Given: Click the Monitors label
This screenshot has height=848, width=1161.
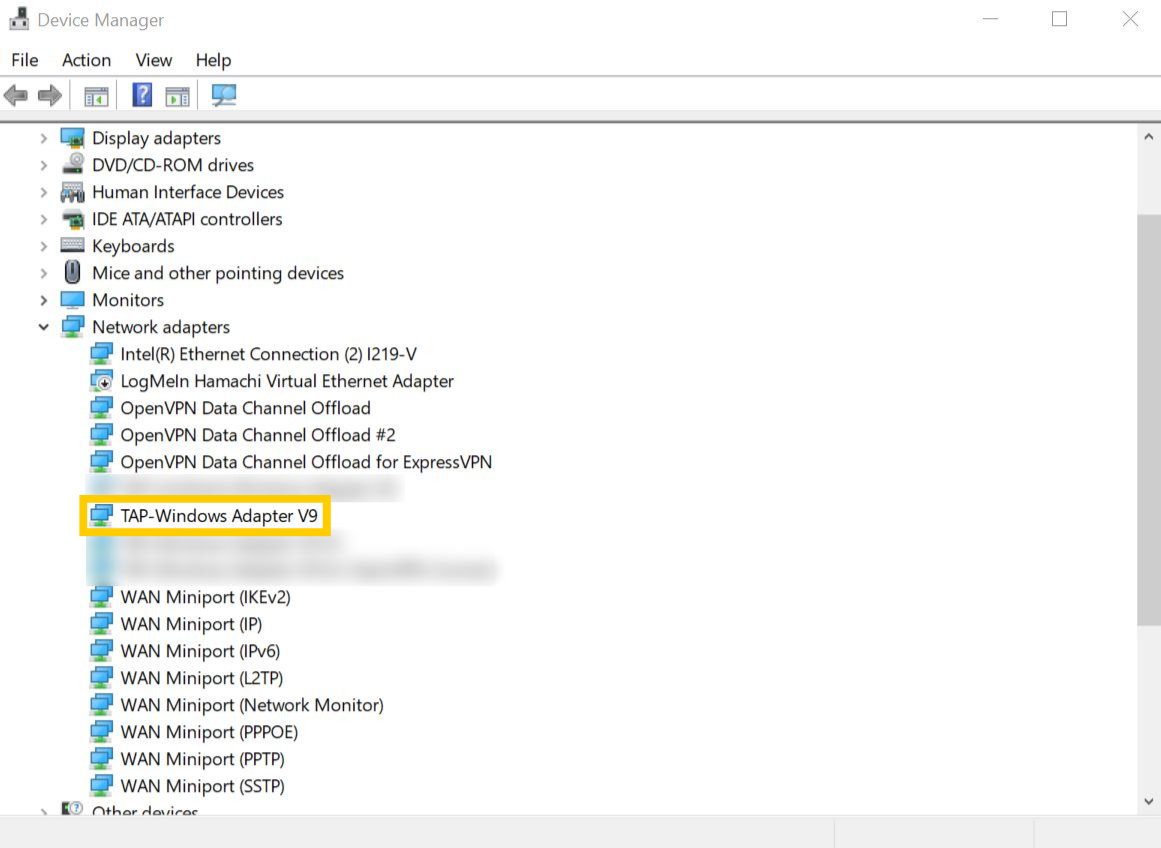Looking at the screenshot, I should 128,300.
